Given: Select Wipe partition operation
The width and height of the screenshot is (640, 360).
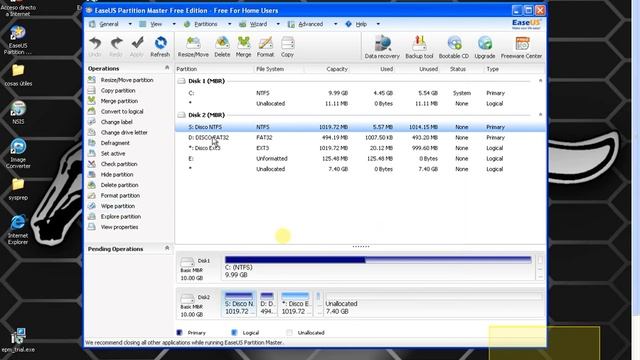Looking at the screenshot, I should click(x=118, y=206).
